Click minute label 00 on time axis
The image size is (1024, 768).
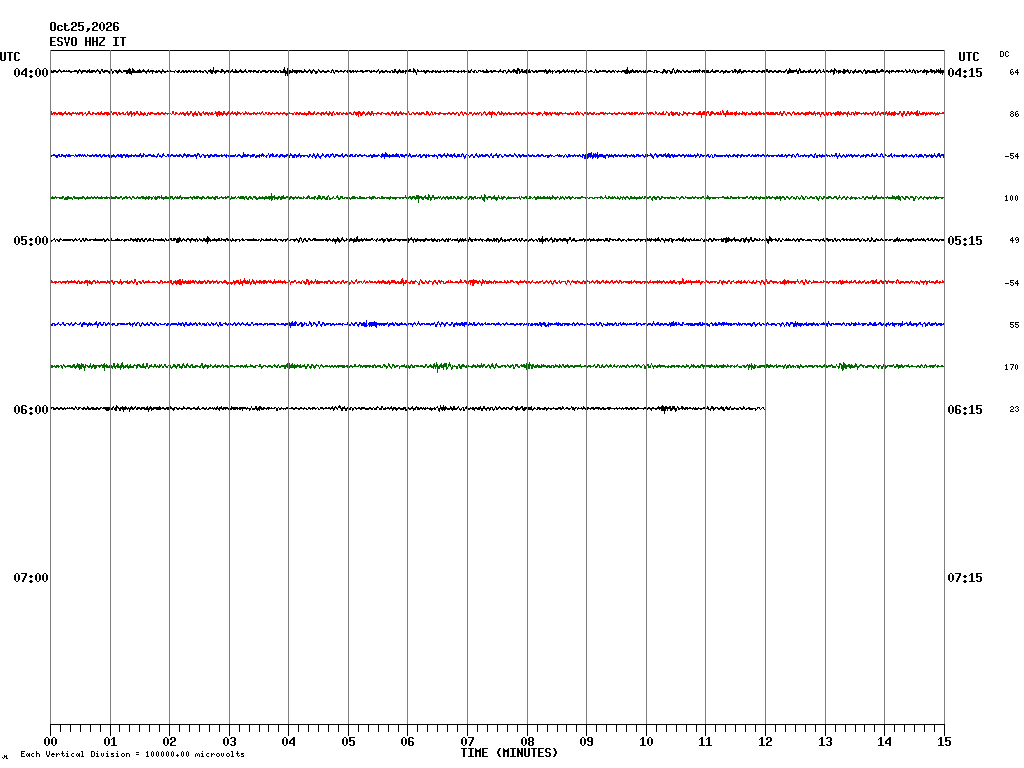(x=50, y=742)
